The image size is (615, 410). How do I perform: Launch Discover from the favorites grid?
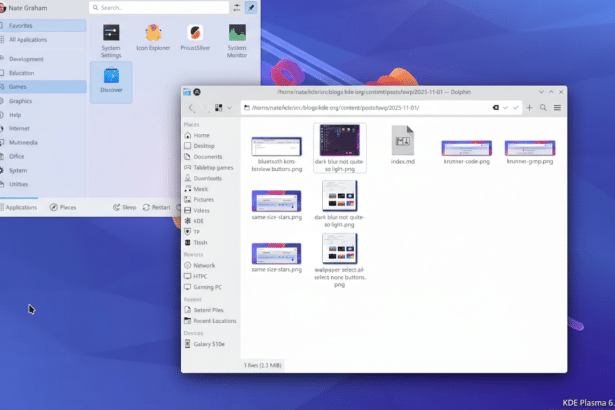(111, 82)
